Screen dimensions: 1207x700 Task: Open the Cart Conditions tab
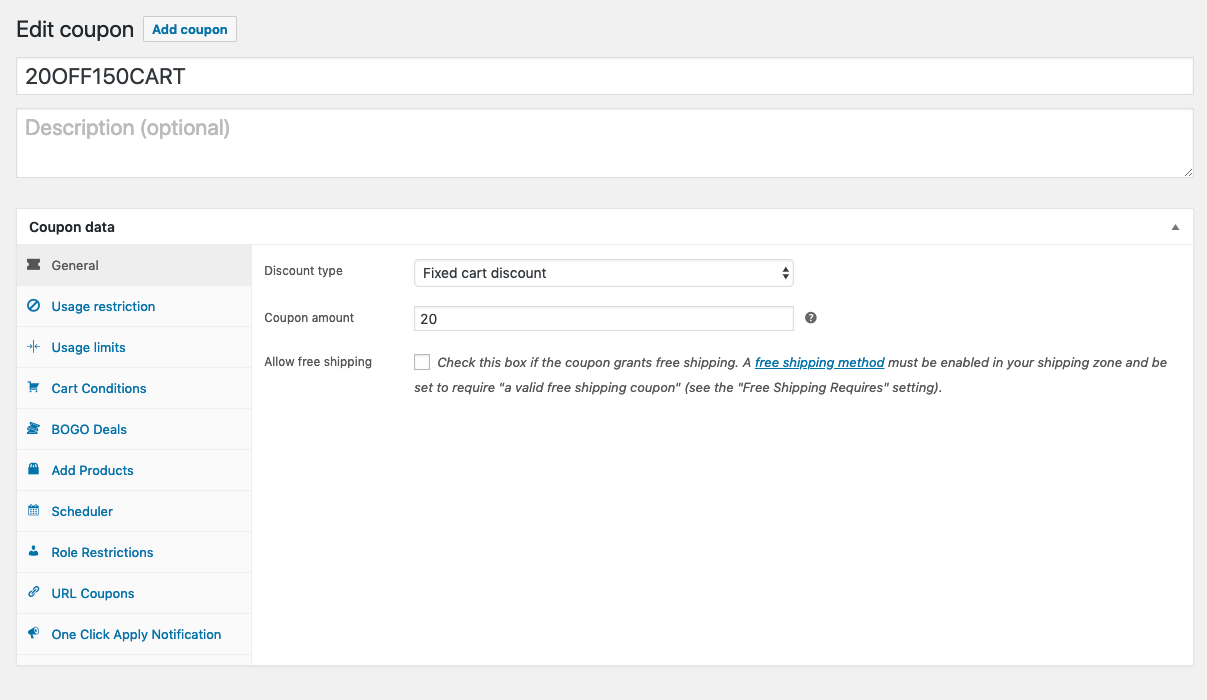98,388
